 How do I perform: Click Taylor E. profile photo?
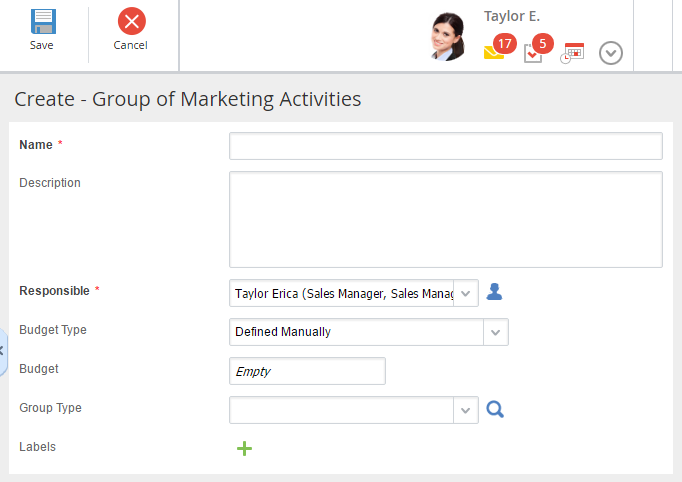pyautogui.click(x=449, y=37)
